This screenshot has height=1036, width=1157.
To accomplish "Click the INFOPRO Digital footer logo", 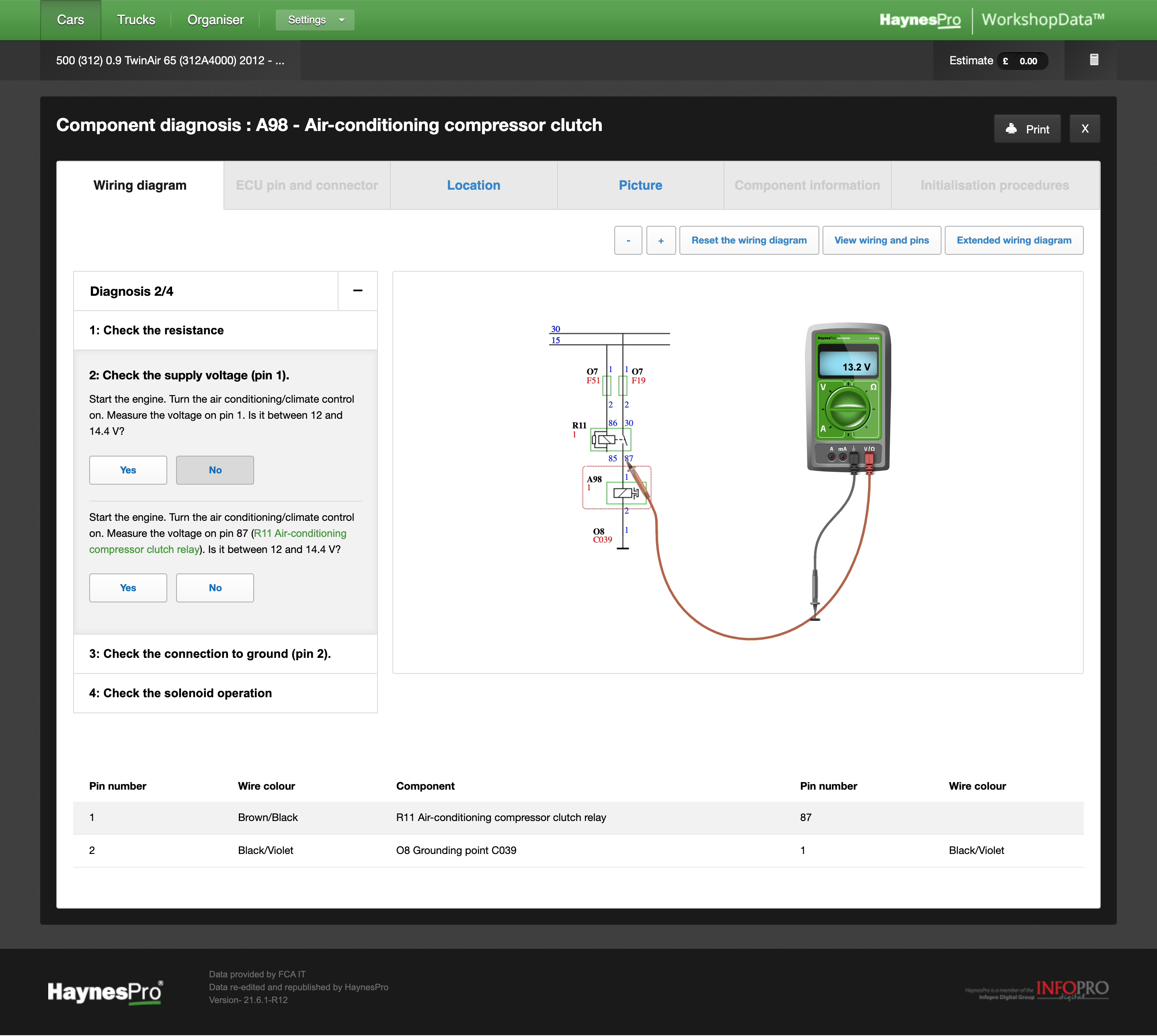I will (1038, 991).
